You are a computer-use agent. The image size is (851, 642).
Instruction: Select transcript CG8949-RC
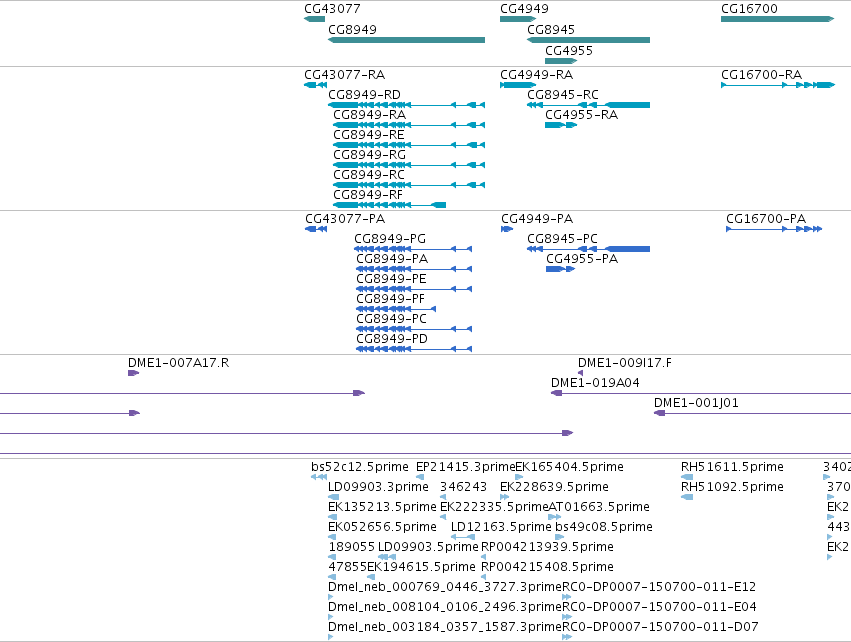[x=369, y=175]
